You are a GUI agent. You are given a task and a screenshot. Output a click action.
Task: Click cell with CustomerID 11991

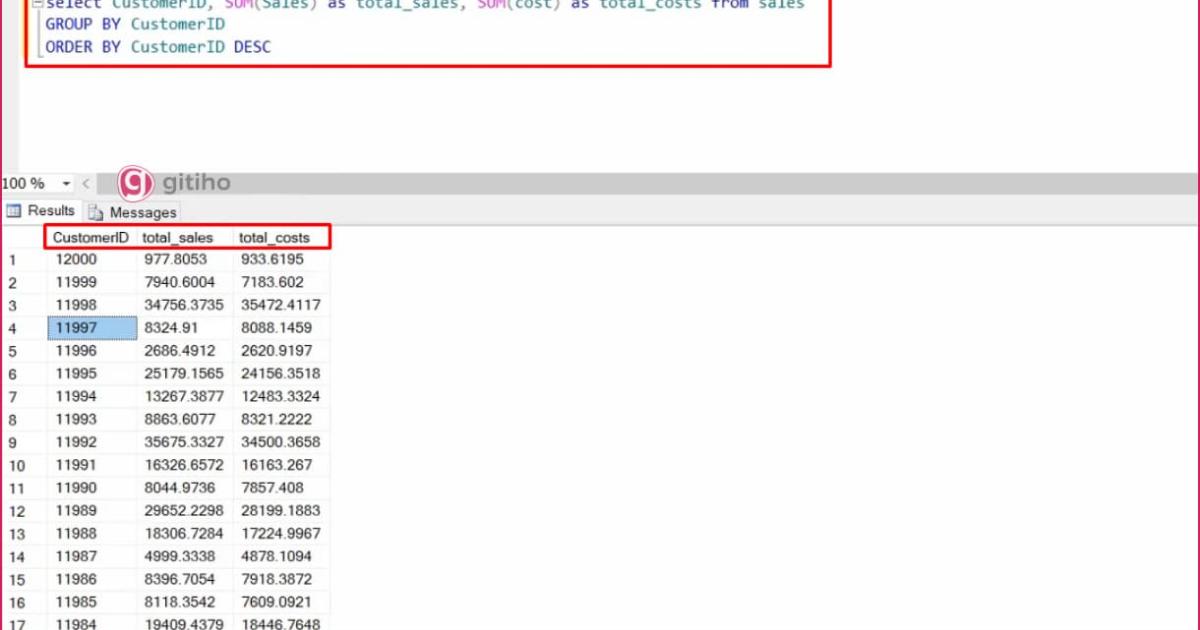click(x=92, y=465)
